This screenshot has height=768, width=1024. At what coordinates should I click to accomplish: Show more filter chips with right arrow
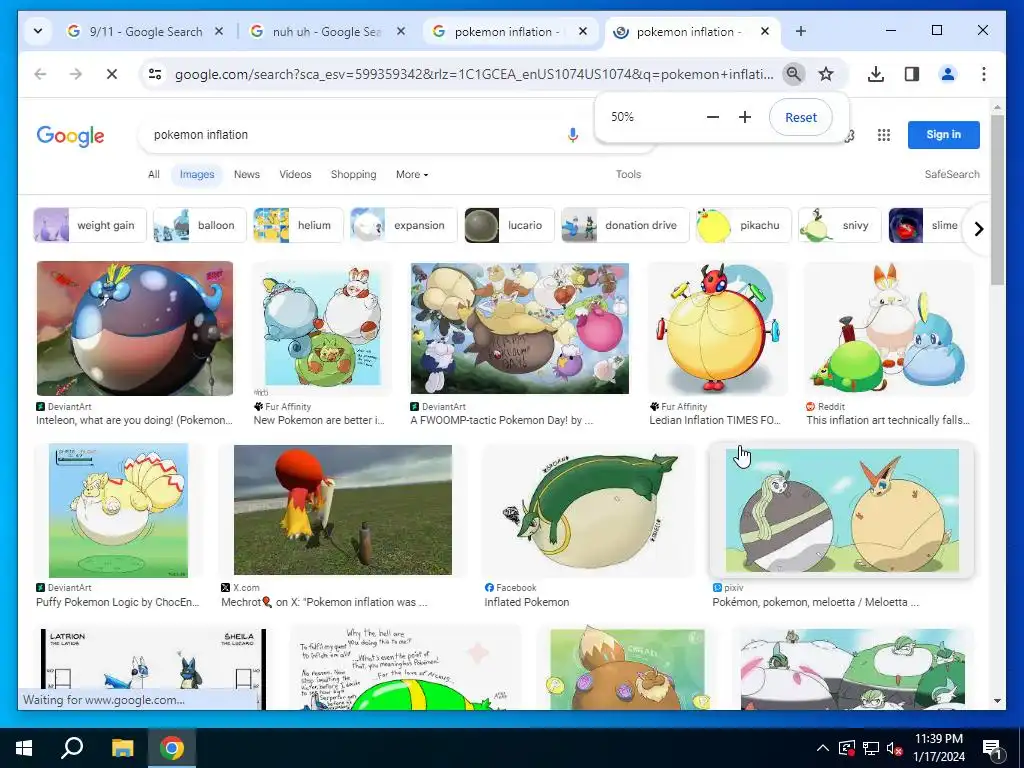pyautogui.click(x=978, y=229)
